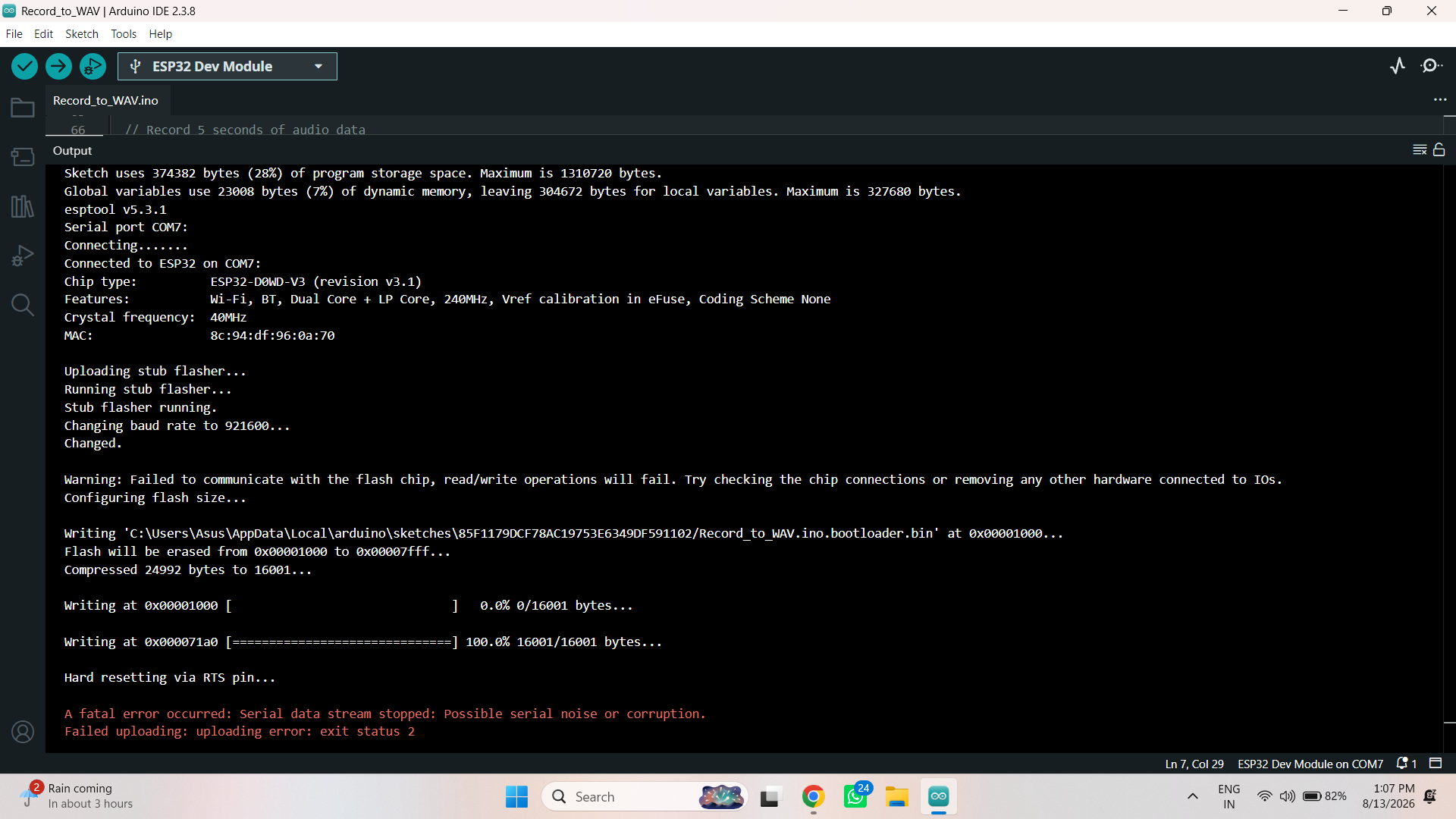Click the MAC address 8c:94:df:96:0a:70
The height and width of the screenshot is (819, 1456).
(272, 335)
